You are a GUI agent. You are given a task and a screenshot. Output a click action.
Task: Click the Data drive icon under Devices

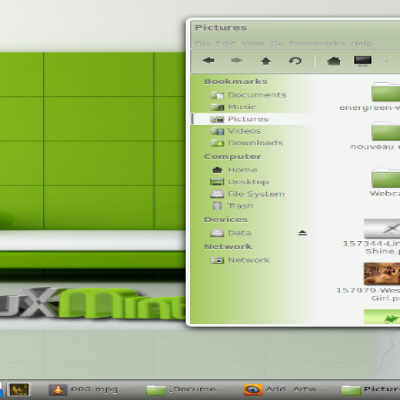coord(217,233)
